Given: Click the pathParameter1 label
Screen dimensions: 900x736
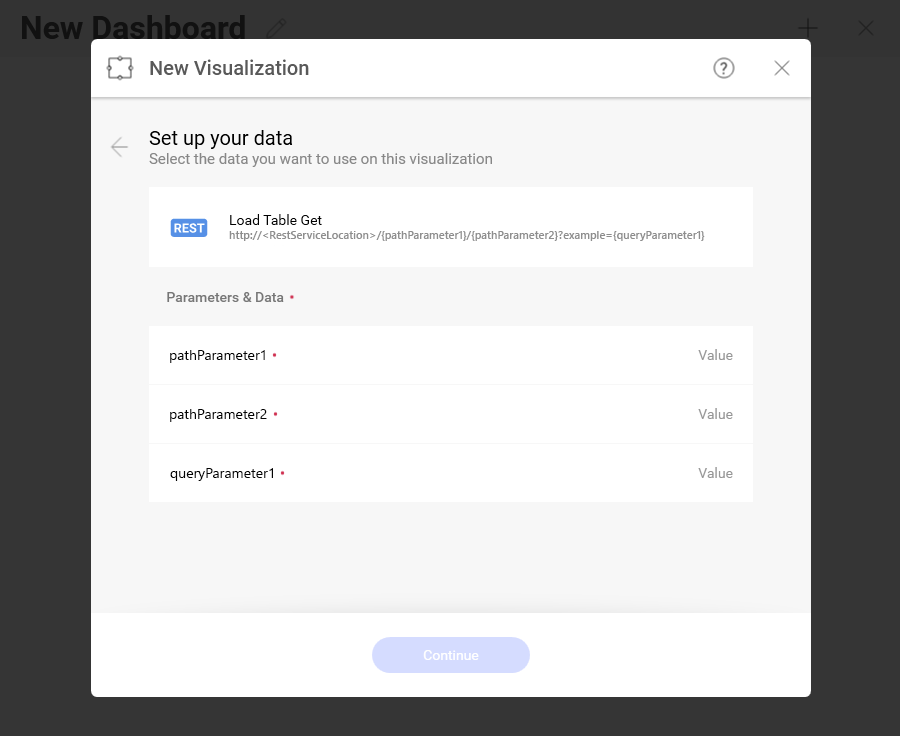Looking at the screenshot, I should pyautogui.click(x=218, y=355).
